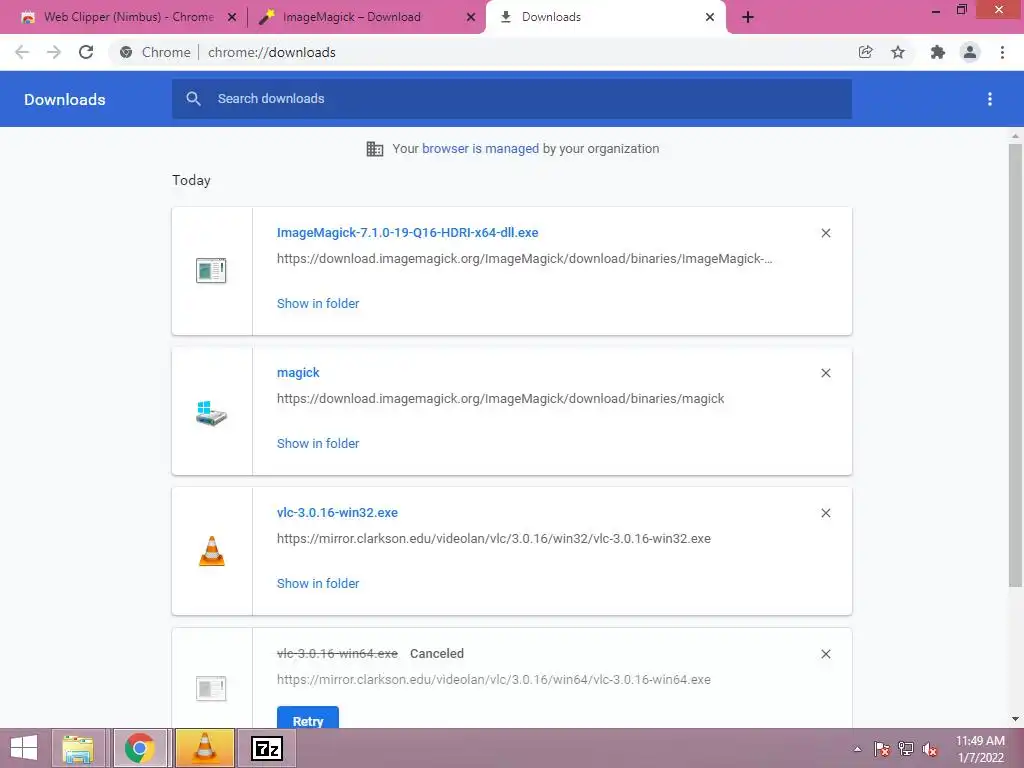Click the vlc win32 mirror.clarkson.edu URL
The height and width of the screenshot is (768, 1024).
click(494, 539)
